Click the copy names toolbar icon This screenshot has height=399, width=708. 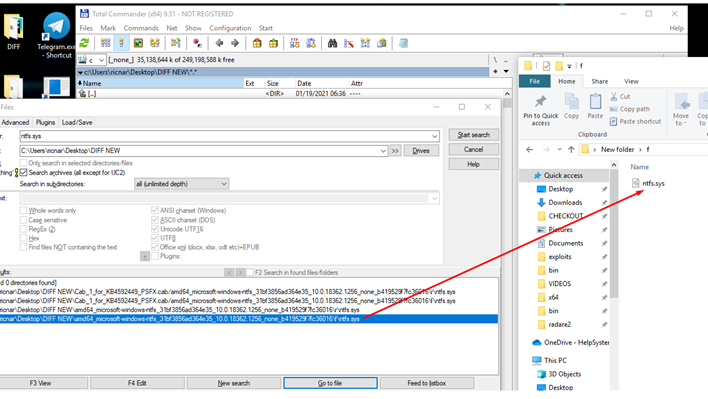tap(382, 43)
